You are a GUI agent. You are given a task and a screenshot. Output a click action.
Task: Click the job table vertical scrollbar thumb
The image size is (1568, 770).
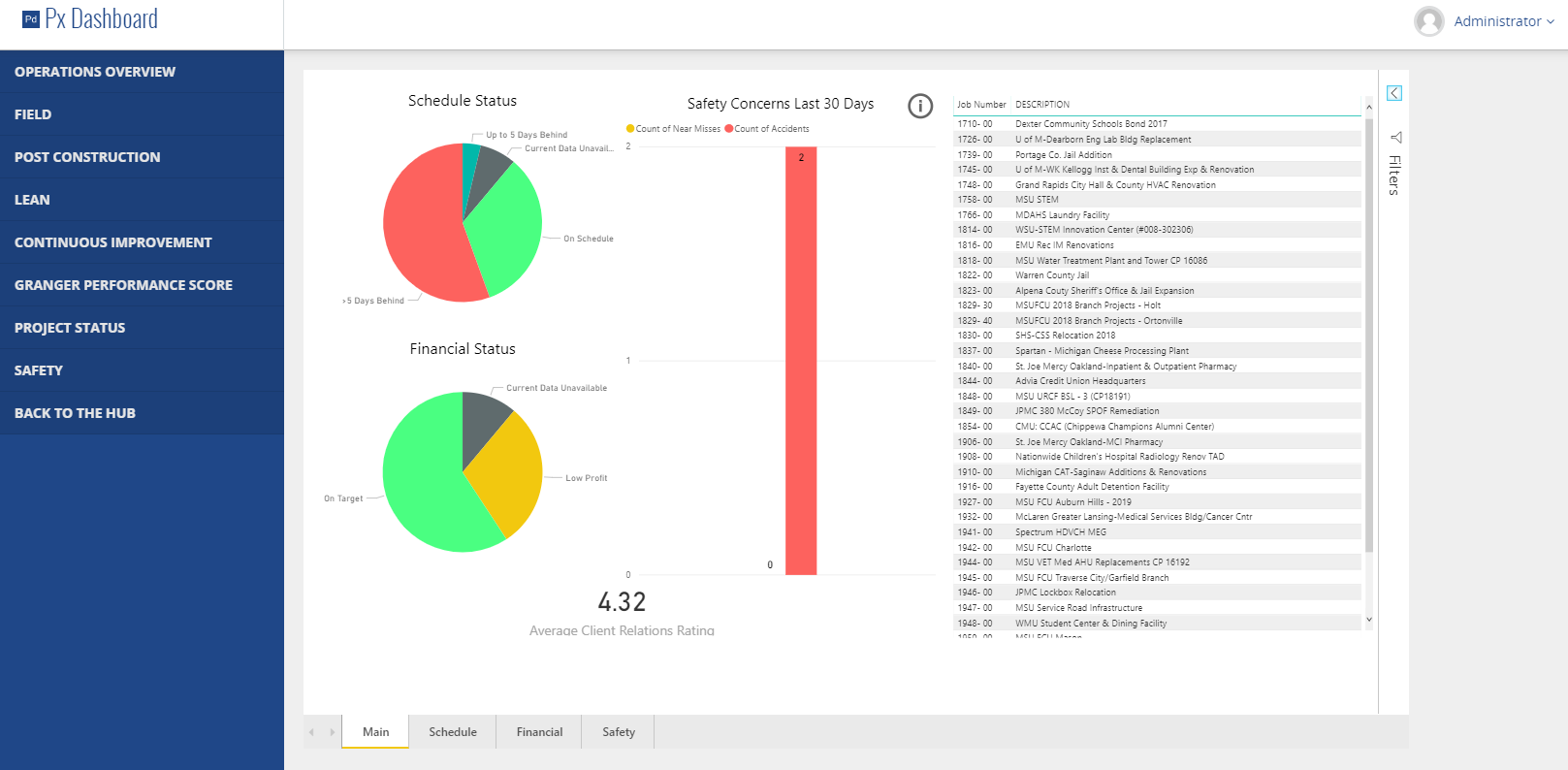[1369, 335]
